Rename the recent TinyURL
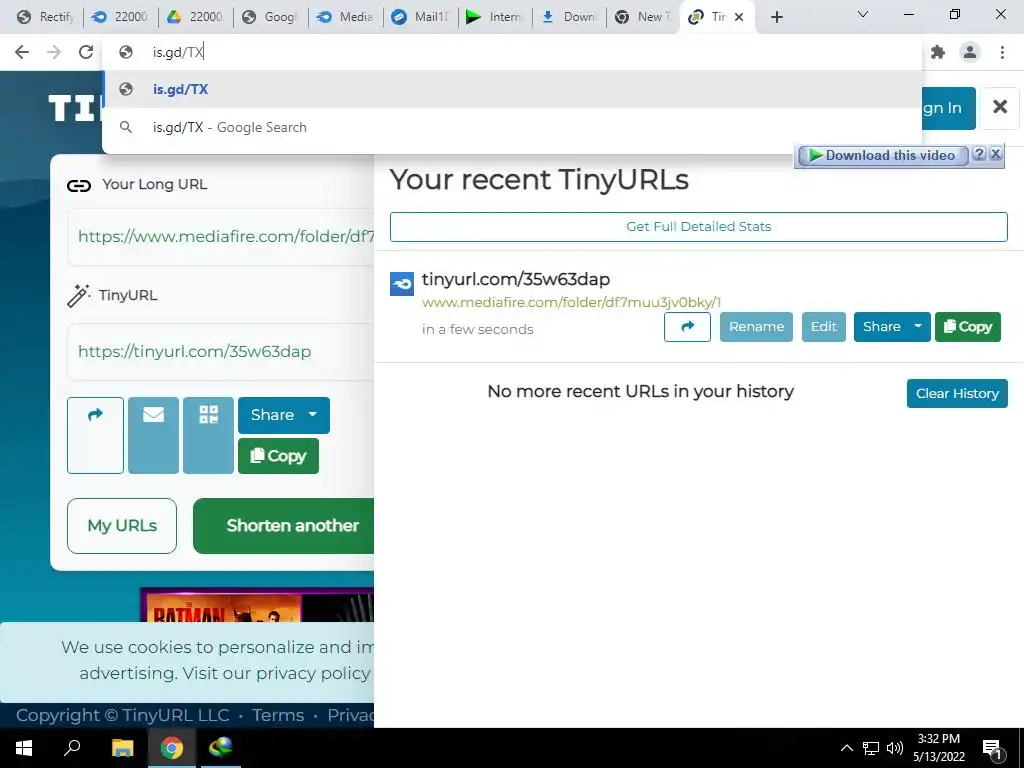 pos(756,327)
